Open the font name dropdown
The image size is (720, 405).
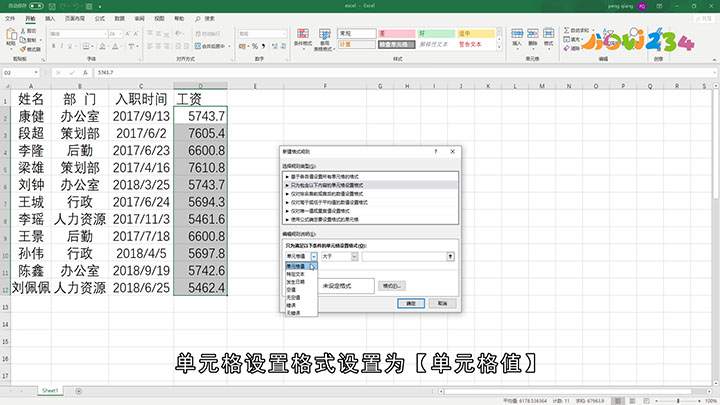click(x=105, y=34)
